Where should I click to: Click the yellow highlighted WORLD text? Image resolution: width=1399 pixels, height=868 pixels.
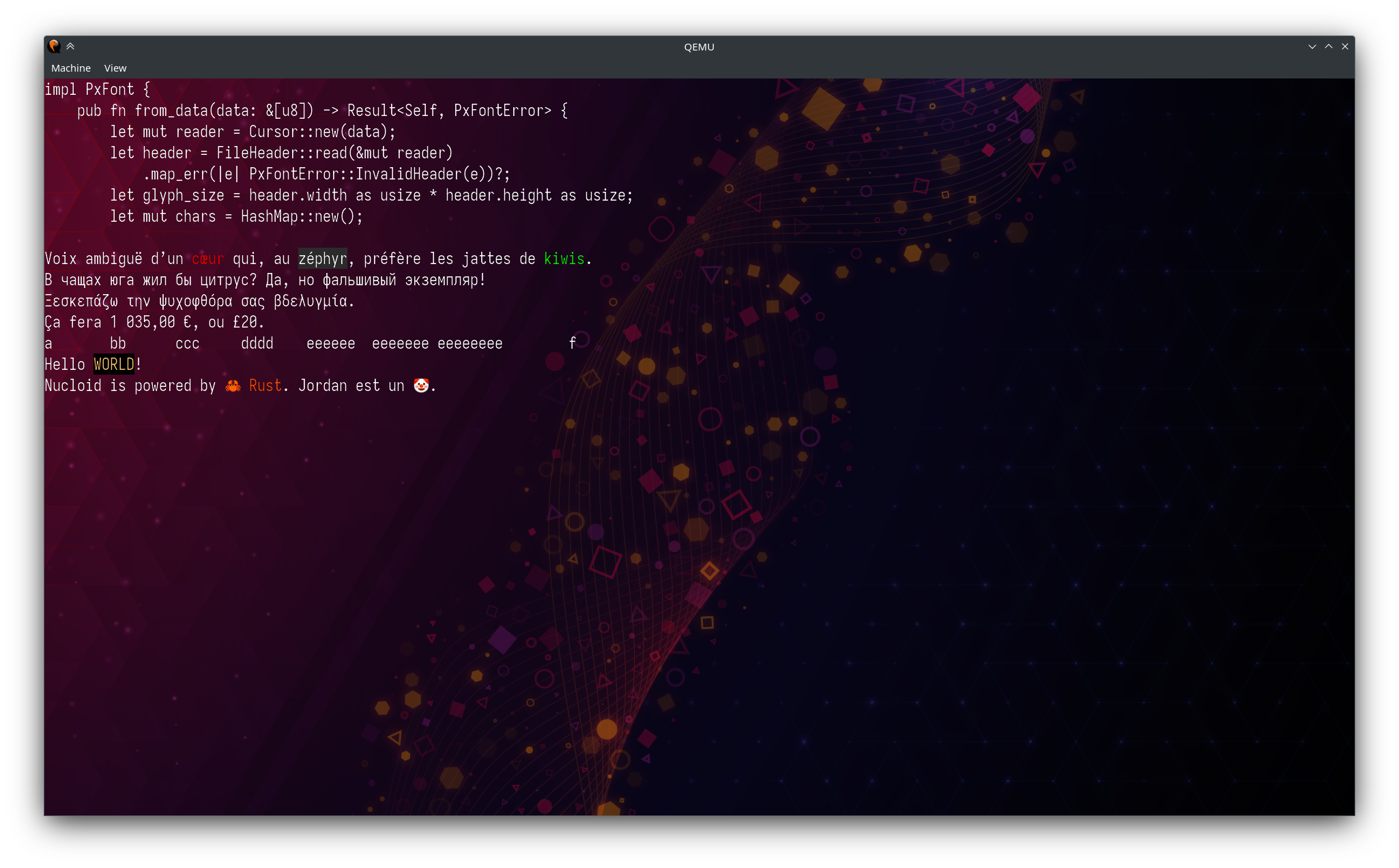[x=114, y=365]
